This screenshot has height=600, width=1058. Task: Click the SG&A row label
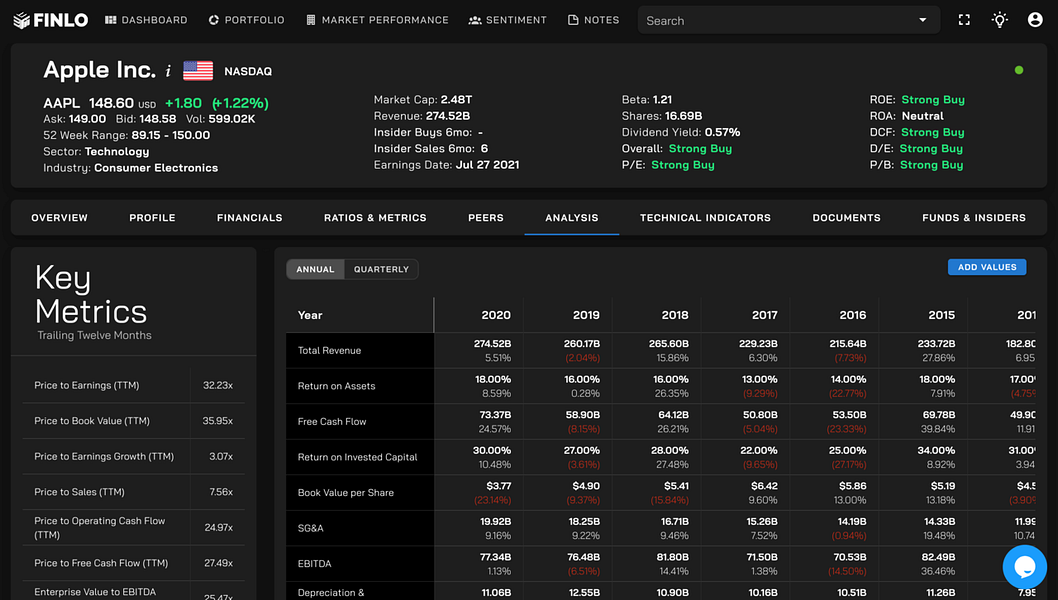point(310,528)
